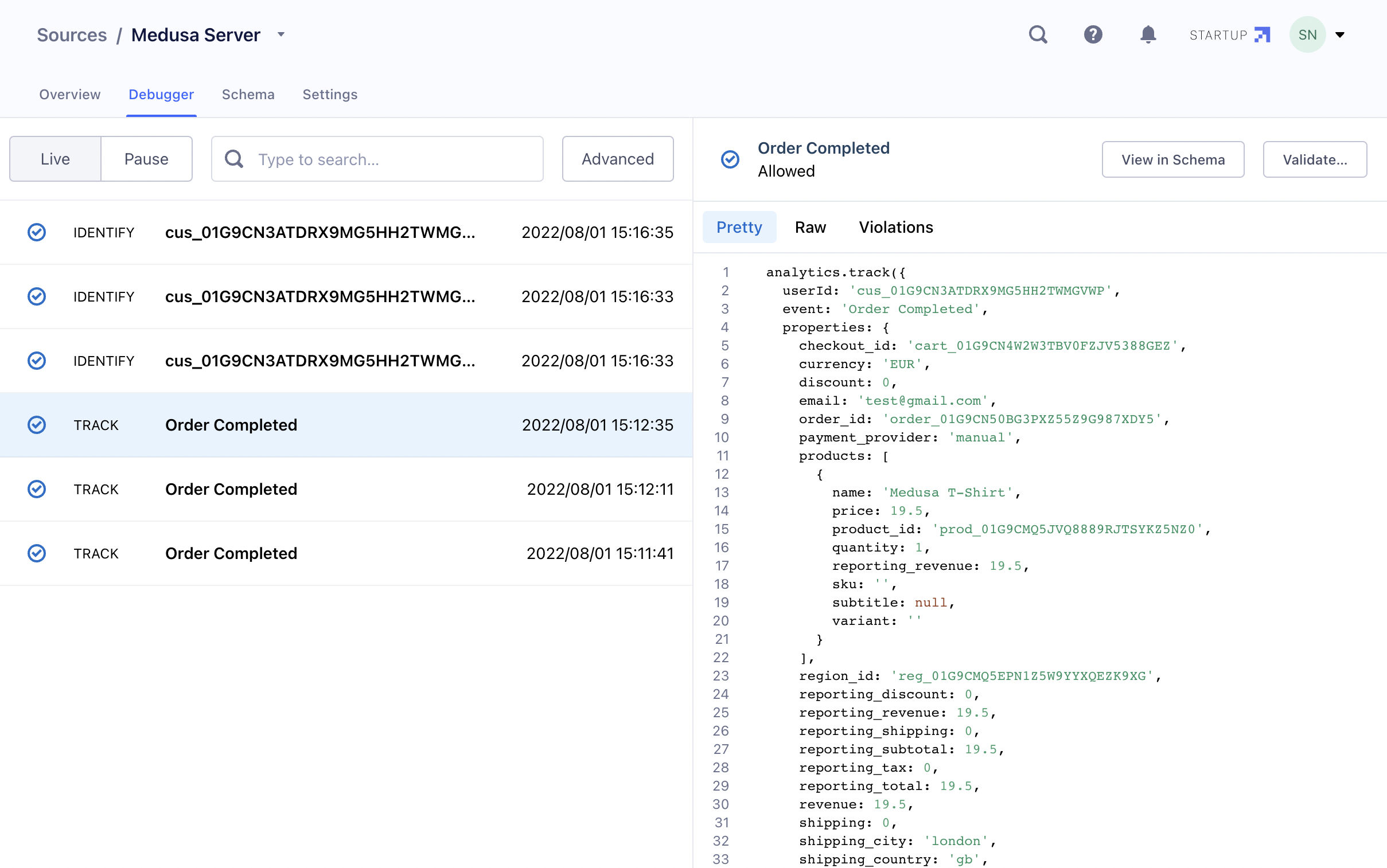Screen dimensions: 1387x868
Task: Click the STARTUP plan logo icon
Action: (1262, 34)
